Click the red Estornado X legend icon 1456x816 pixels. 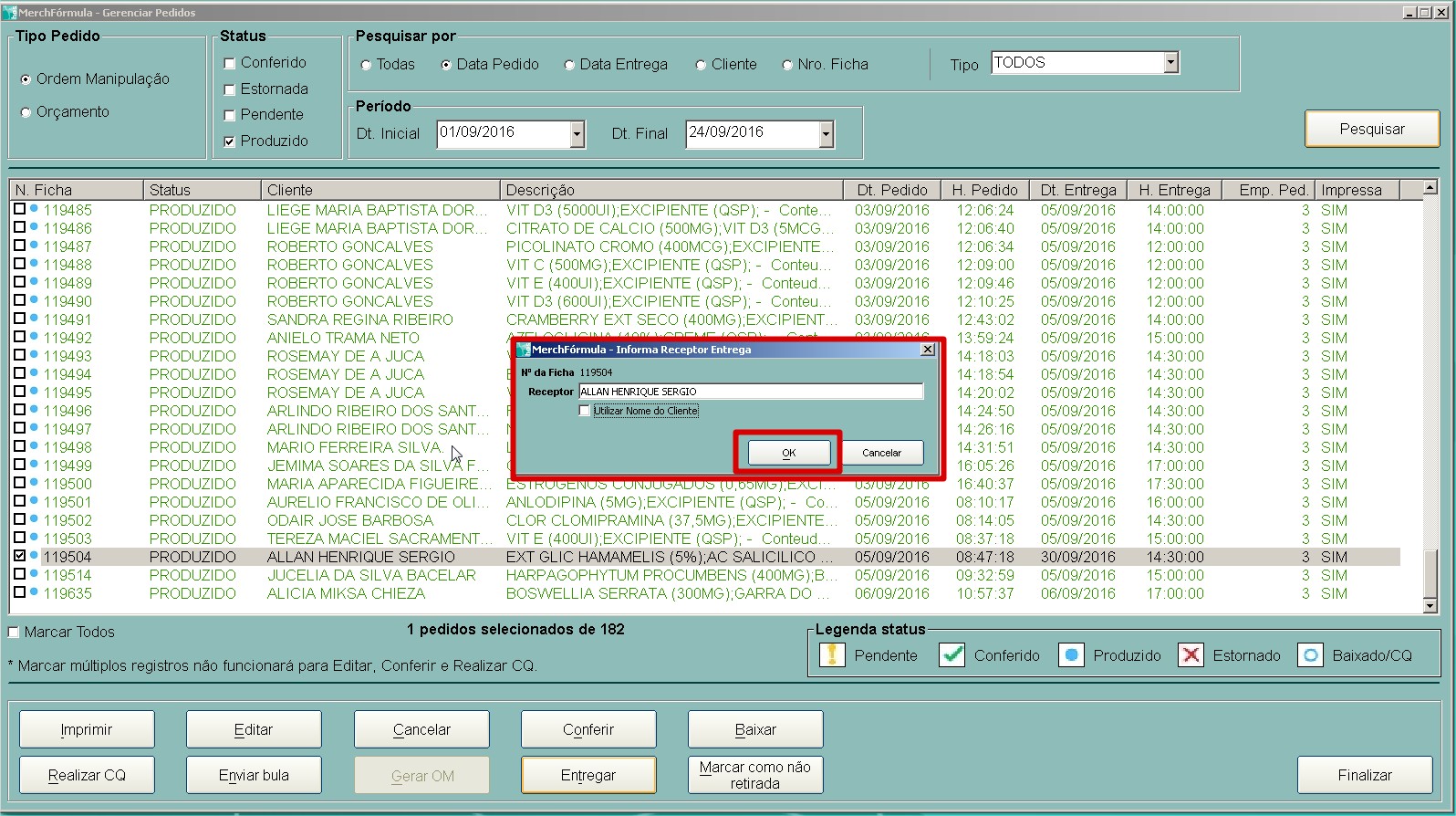(x=1191, y=655)
